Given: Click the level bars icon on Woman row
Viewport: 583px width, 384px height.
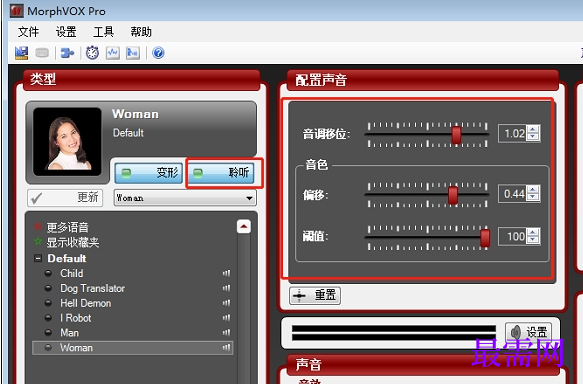Looking at the screenshot, I should coord(226,348).
